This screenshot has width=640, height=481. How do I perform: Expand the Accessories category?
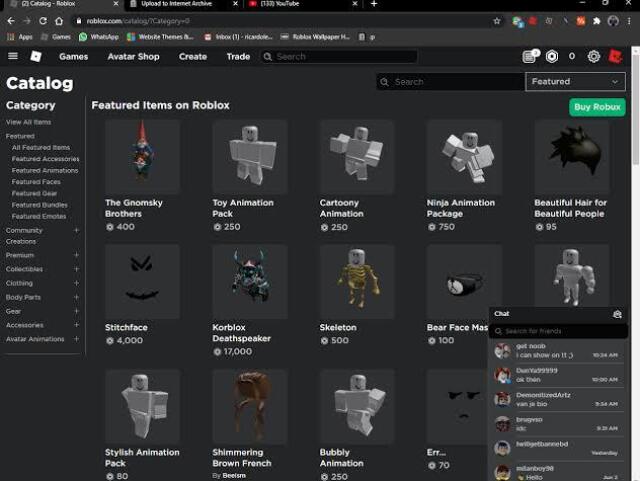coord(76,325)
